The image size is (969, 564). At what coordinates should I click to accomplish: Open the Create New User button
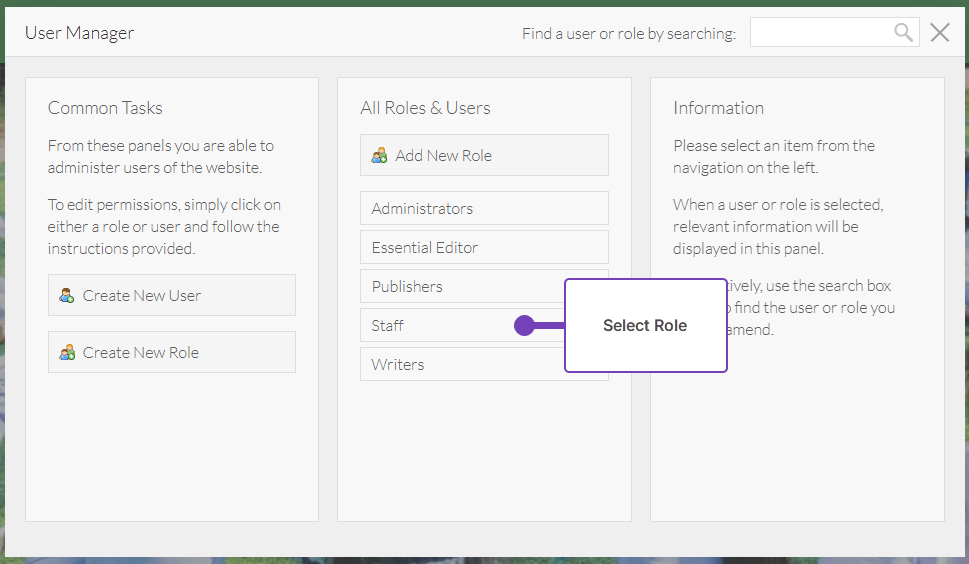(x=171, y=295)
